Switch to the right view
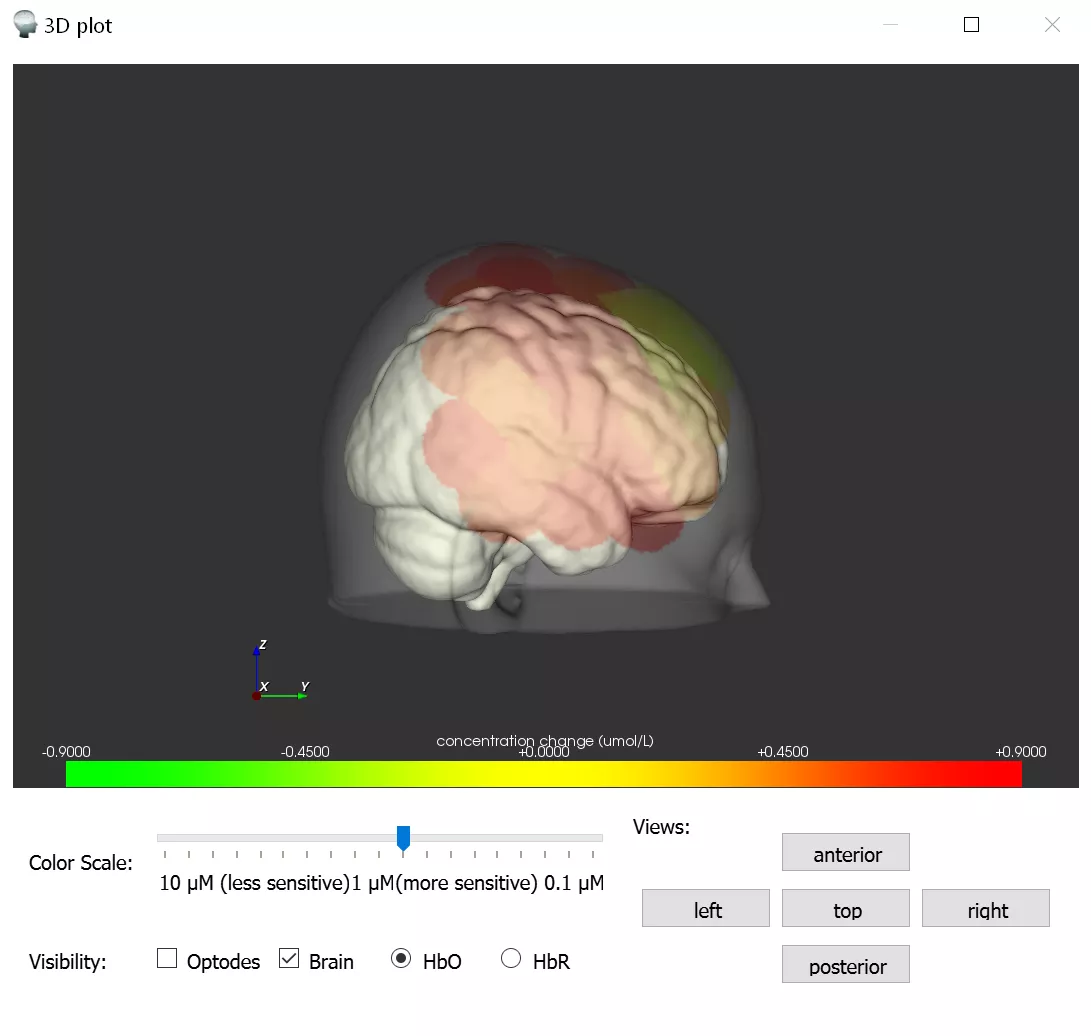This screenshot has width=1091, height=1036. (985, 909)
